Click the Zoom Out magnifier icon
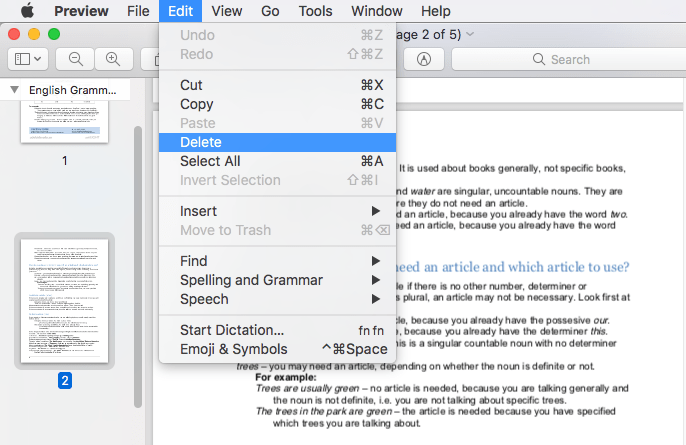The width and height of the screenshot is (686, 445). [x=75, y=59]
